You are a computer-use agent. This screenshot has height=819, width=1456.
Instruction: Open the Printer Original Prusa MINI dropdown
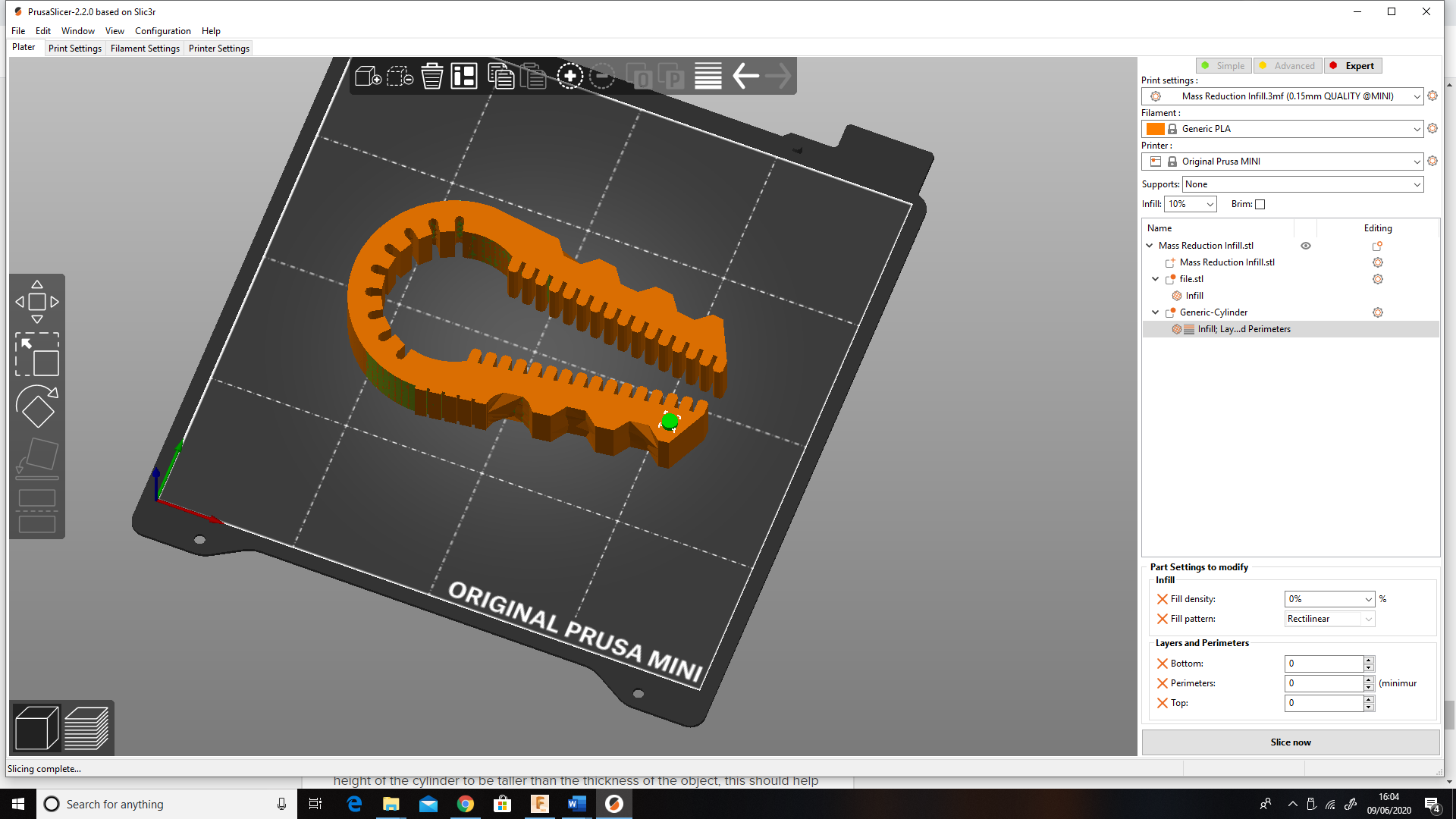click(1282, 162)
